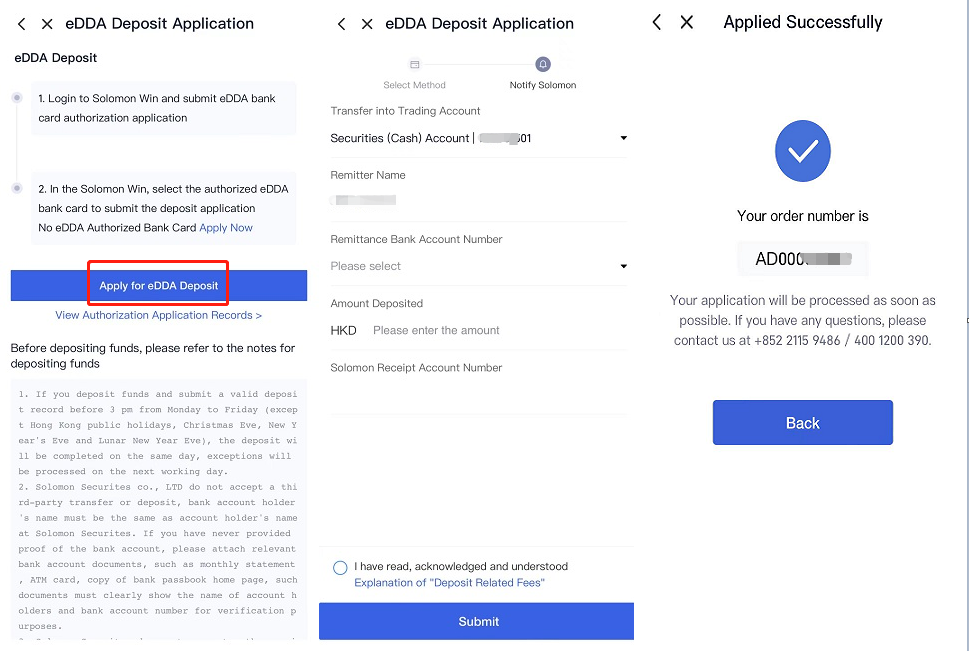This screenshot has width=969, height=651.
Task: Close the first eDDA Deposit Application screen
Action: click(x=47, y=24)
